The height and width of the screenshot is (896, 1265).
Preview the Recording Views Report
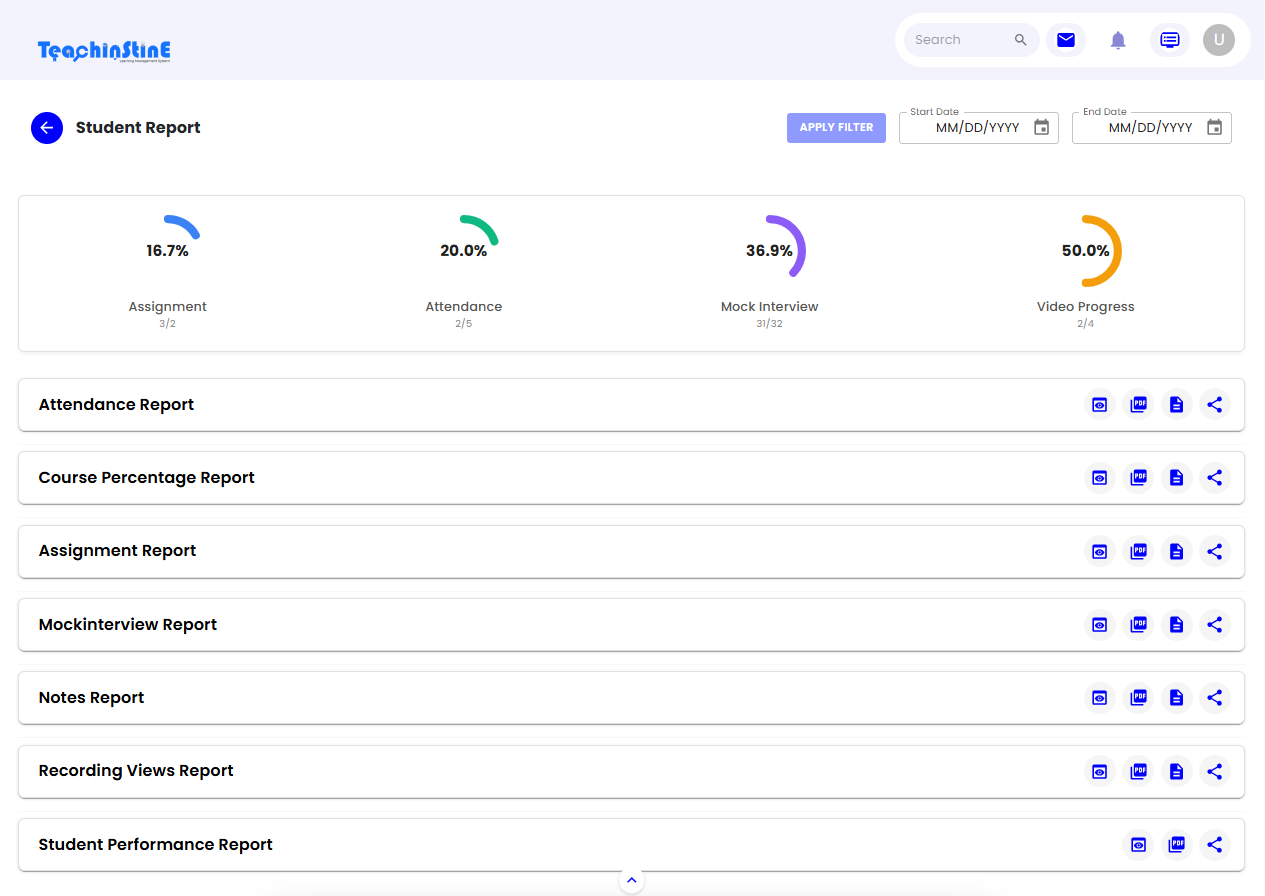point(1100,771)
